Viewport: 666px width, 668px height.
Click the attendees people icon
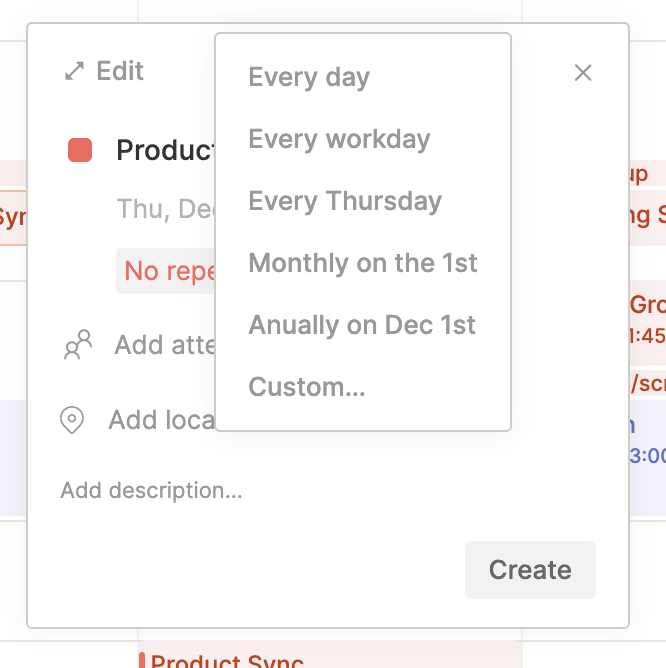(77, 345)
